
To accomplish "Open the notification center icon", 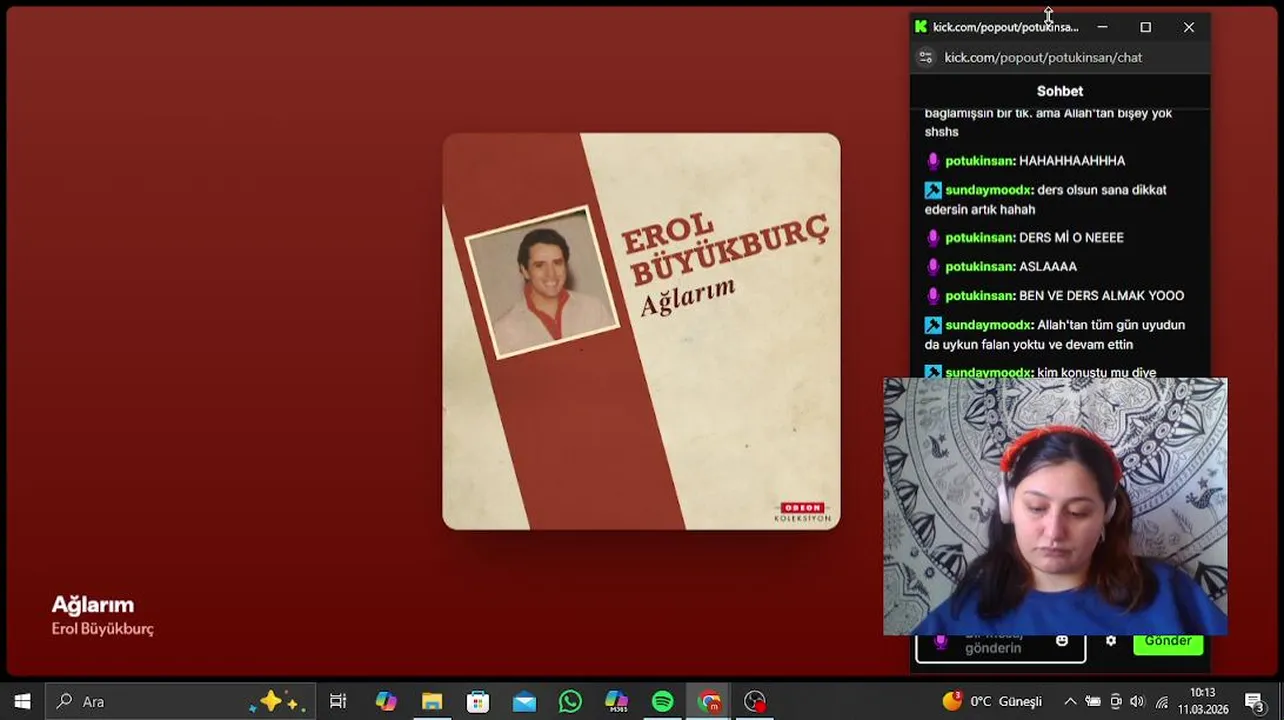I will 1255,701.
